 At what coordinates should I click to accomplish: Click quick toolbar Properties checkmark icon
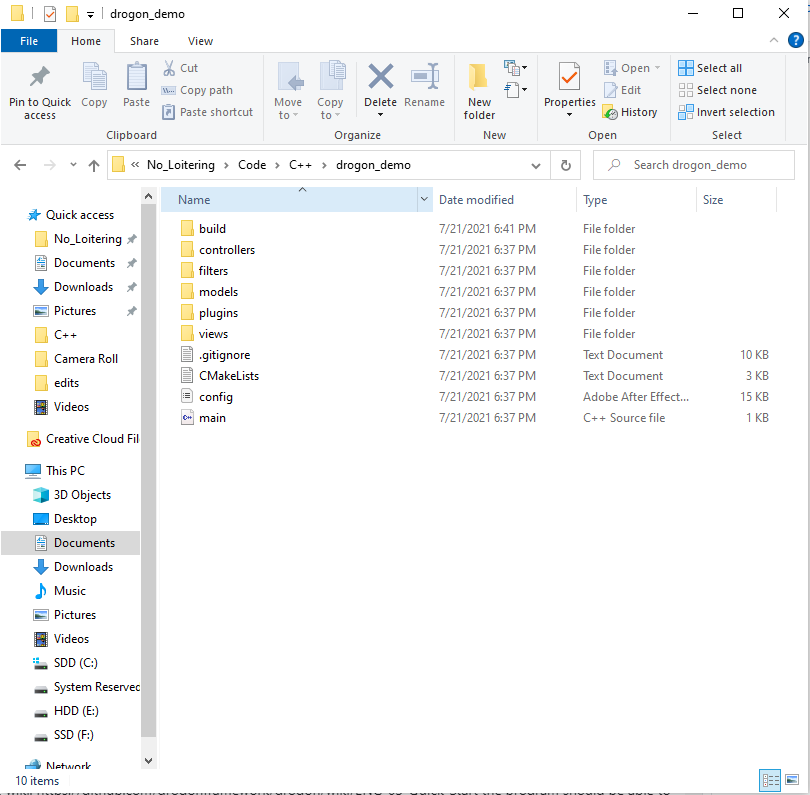50,14
